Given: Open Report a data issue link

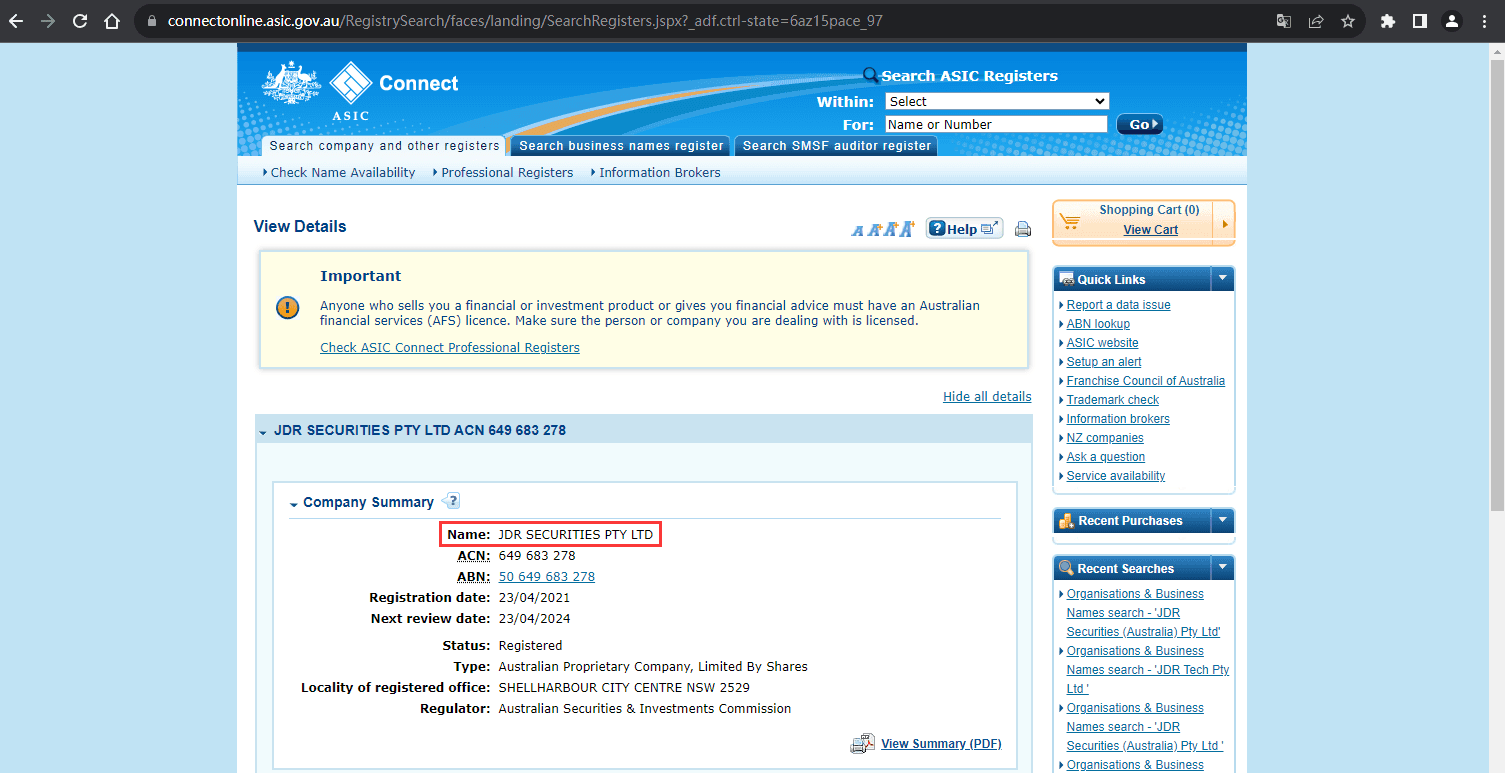Looking at the screenshot, I should (x=1118, y=305).
